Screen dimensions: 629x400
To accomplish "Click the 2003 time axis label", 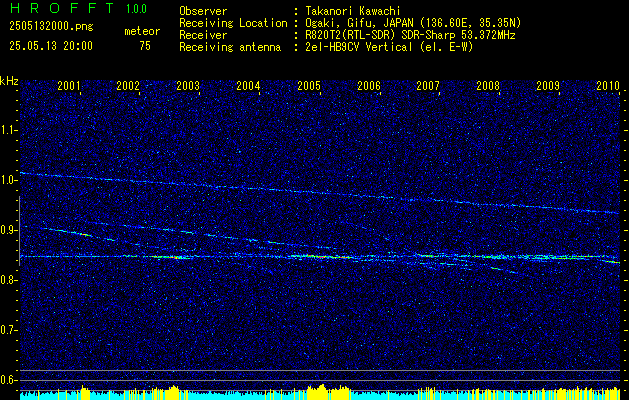I will [x=188, y=86].
